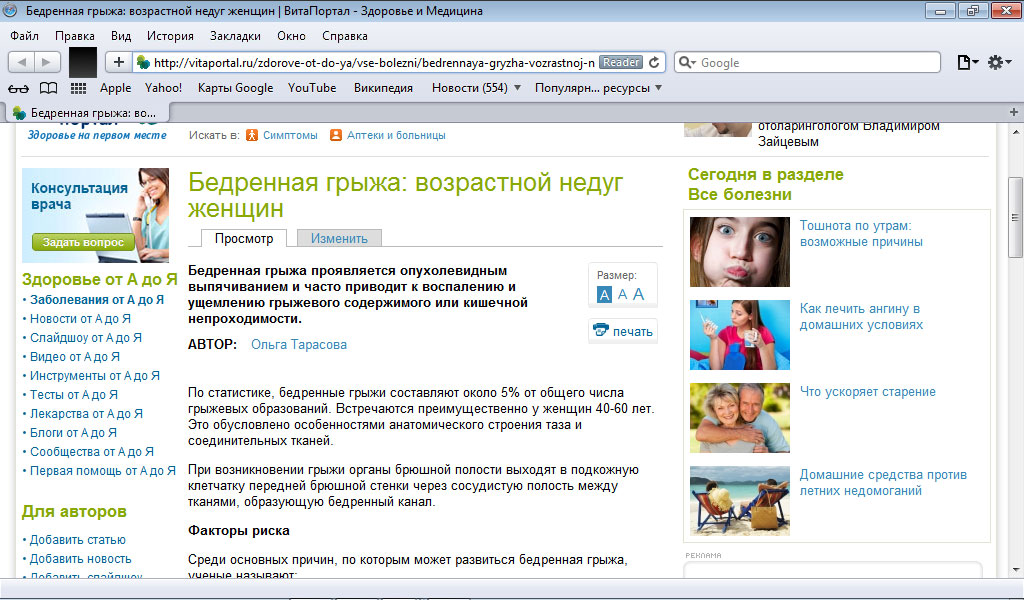Screen dimensions: 1024x600
Task: Switch to the Изменить tab
Action: [x=339, y=238]
